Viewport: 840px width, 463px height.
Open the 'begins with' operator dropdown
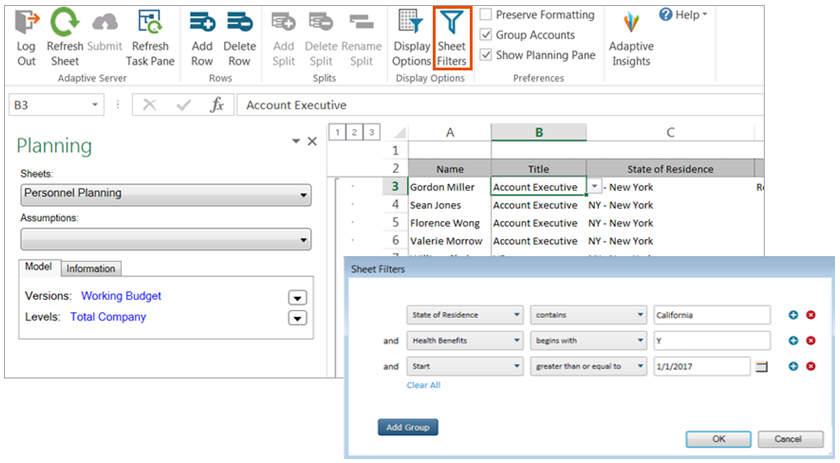588,341
